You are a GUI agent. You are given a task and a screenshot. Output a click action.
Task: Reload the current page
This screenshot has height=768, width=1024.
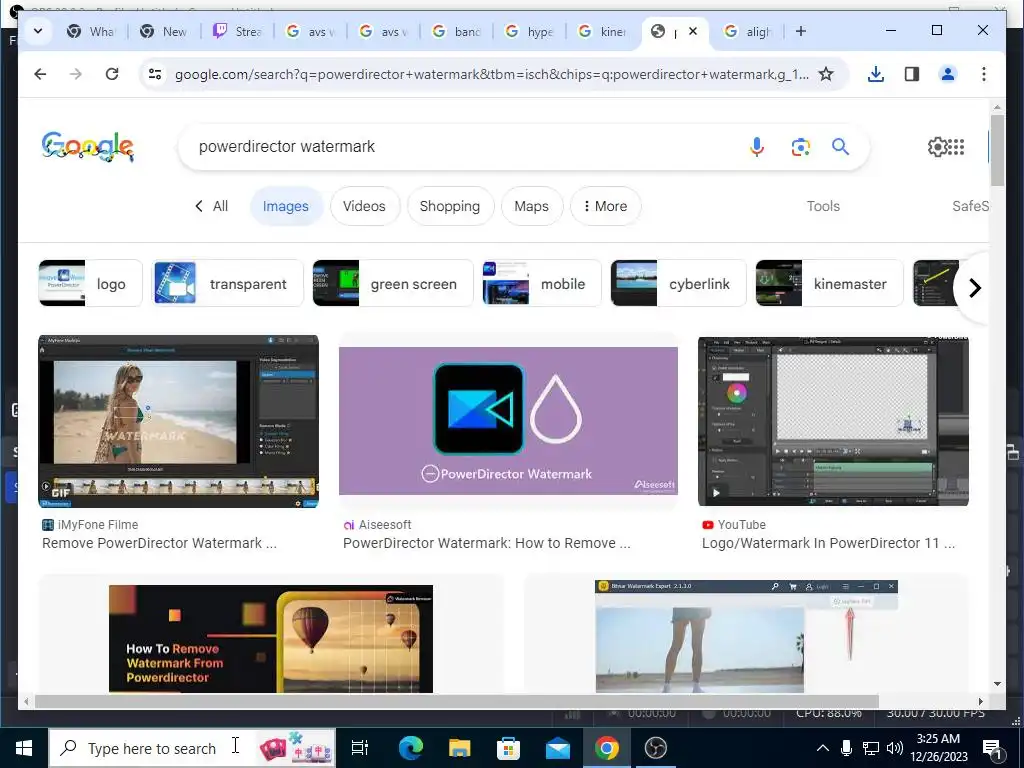(112, 74)
